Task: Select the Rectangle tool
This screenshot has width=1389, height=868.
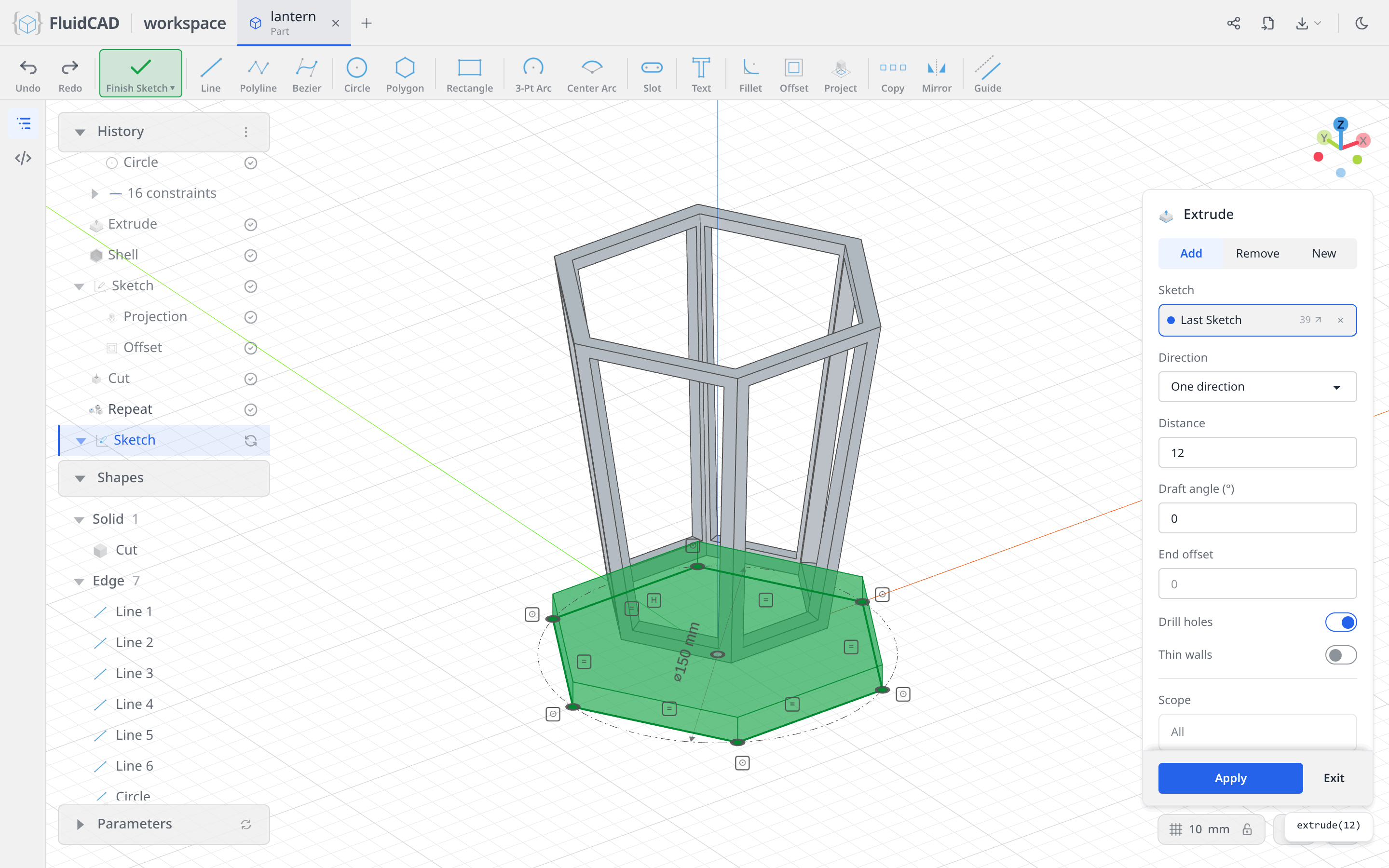Action: tap(469, 75)
